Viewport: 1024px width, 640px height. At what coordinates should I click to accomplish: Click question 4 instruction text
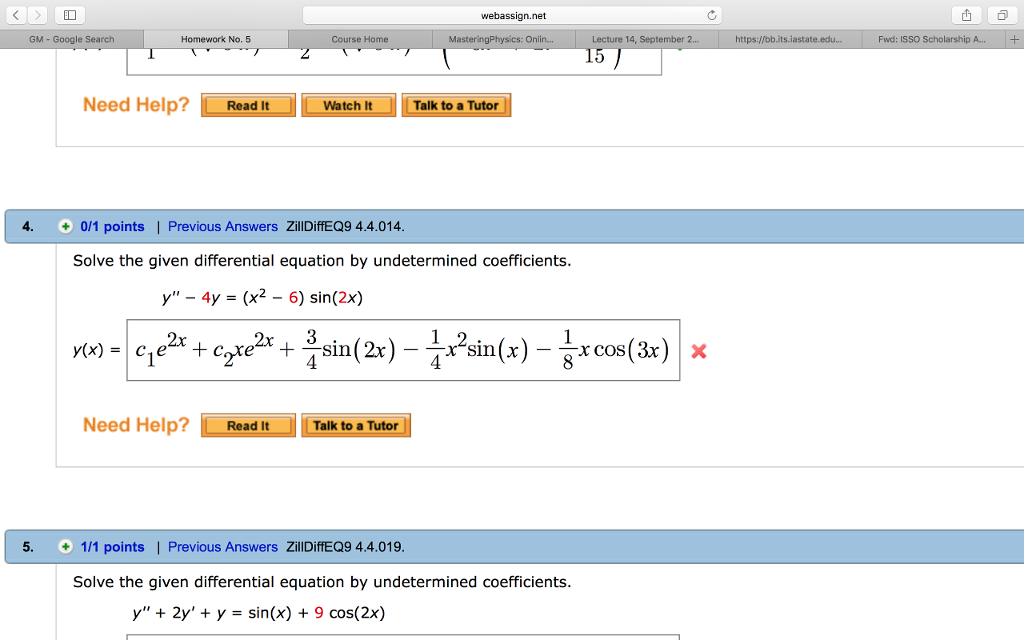[x=322, y=261]
